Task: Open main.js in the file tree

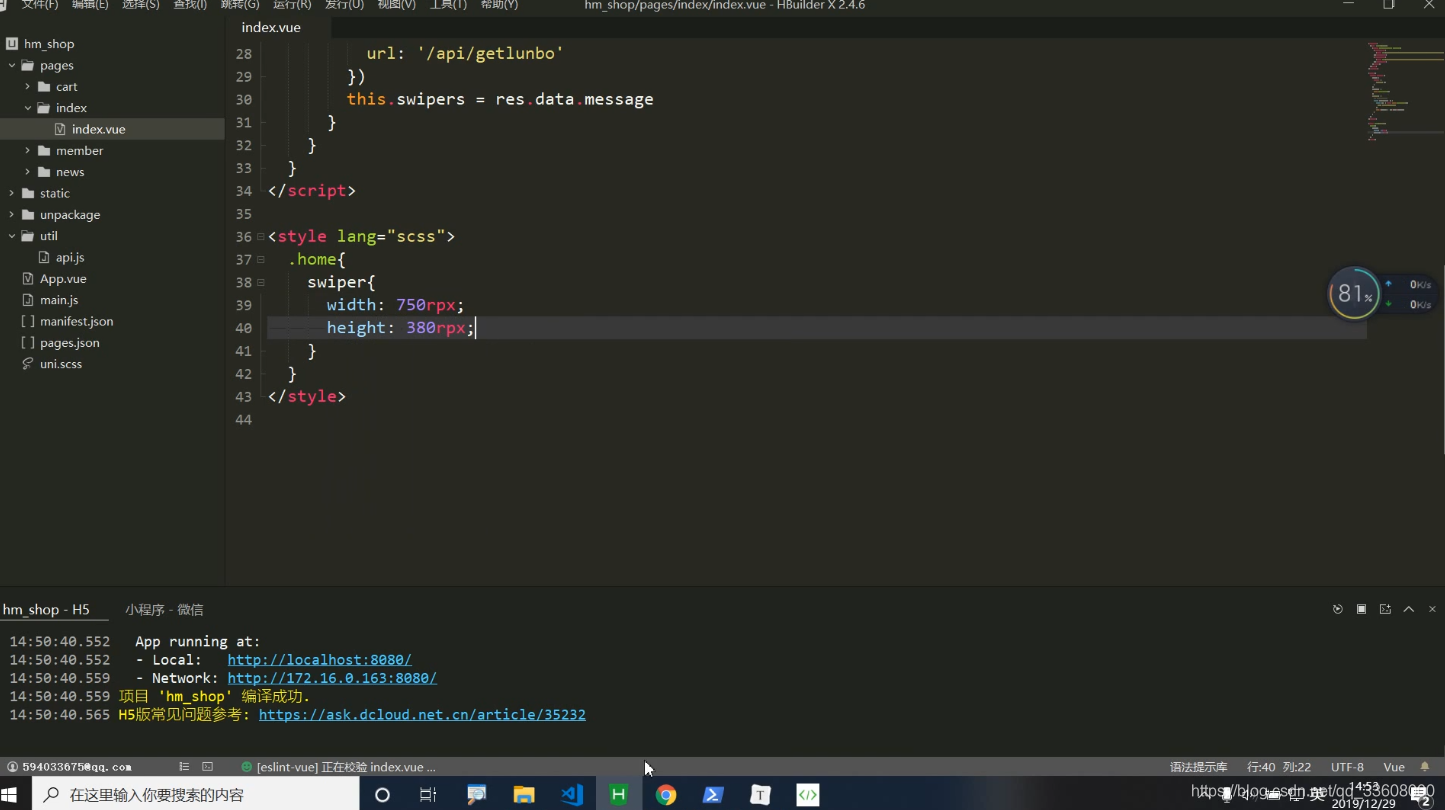Action: tap(59, 300)
